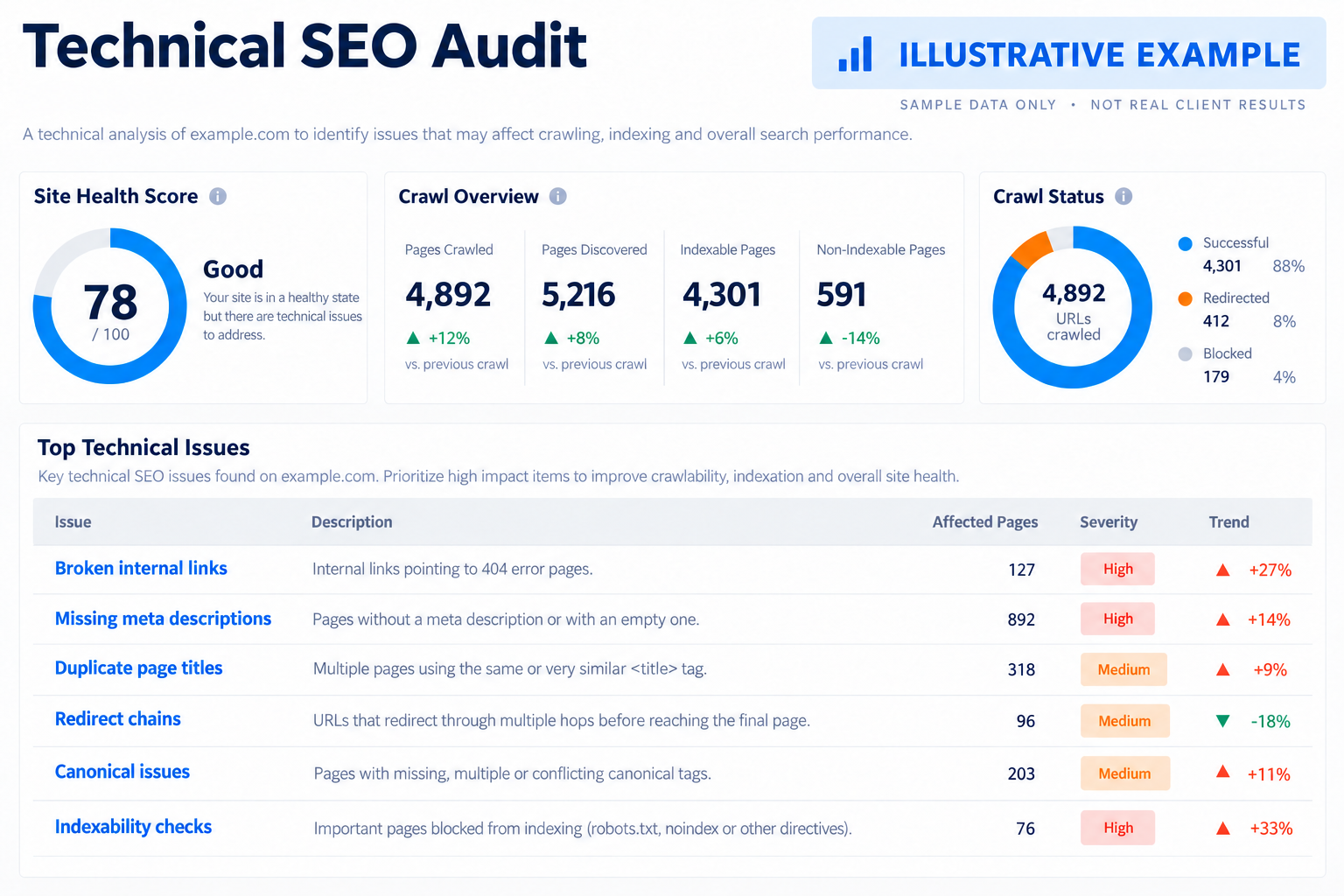Click the Description column header
The width and height of the screenshot is (1344, 896).
tap(352, 522)
